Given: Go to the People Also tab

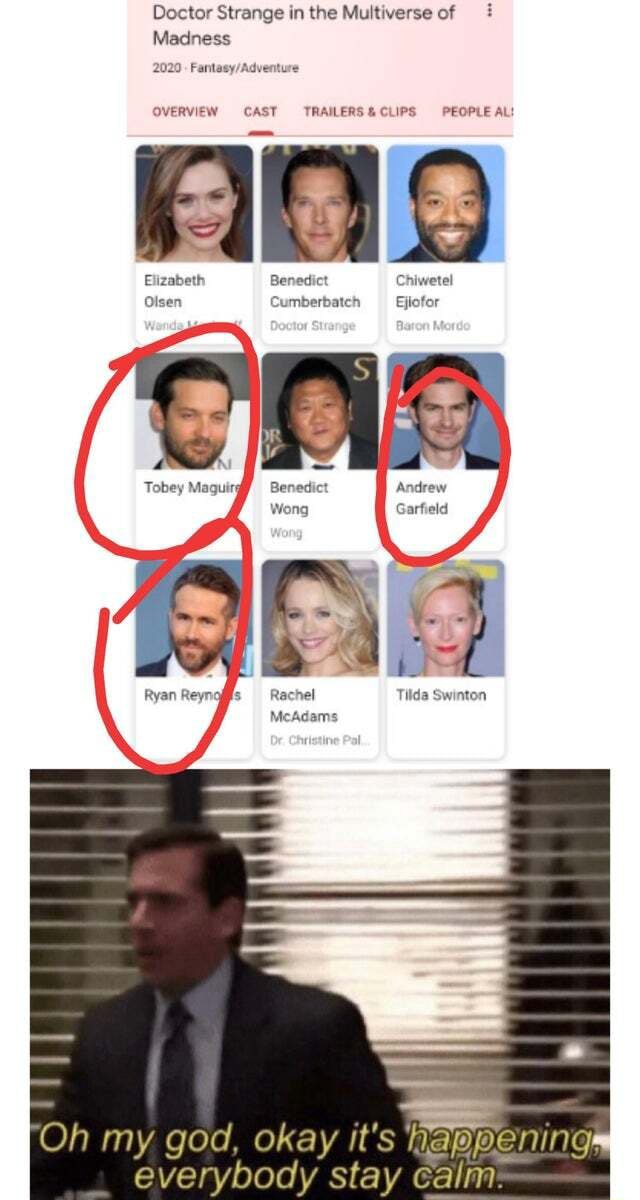Looking at the screenshot, I should pos(478,111).
